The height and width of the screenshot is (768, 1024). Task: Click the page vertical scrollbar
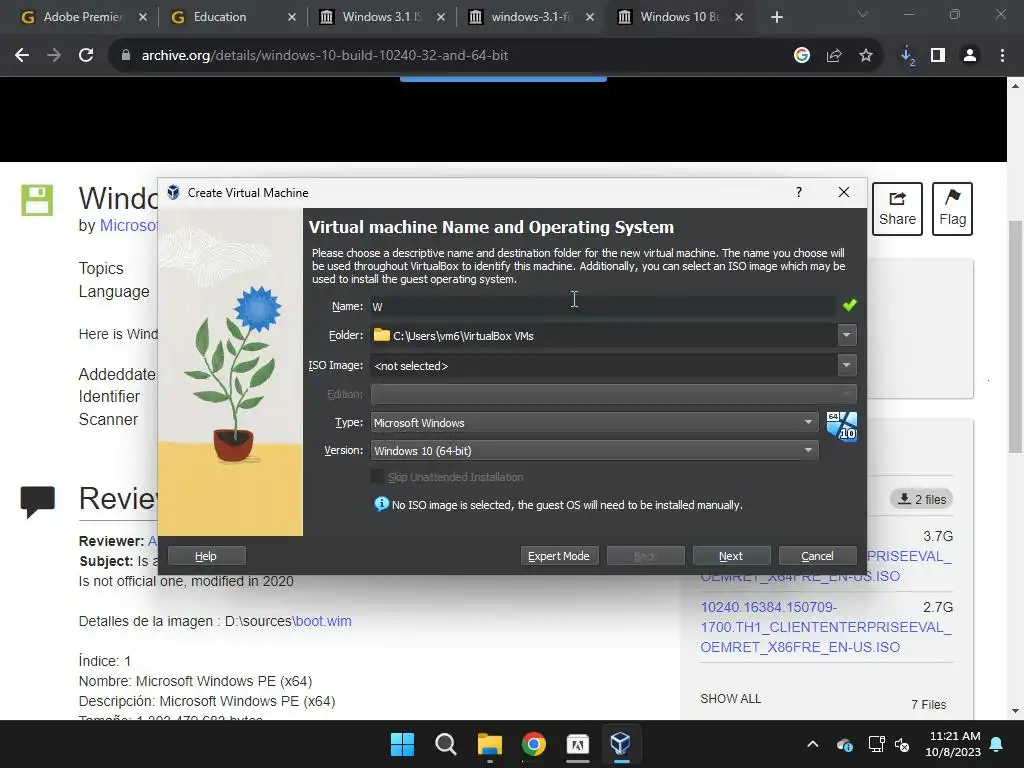pyautogui.click(x=1016, y=337)
